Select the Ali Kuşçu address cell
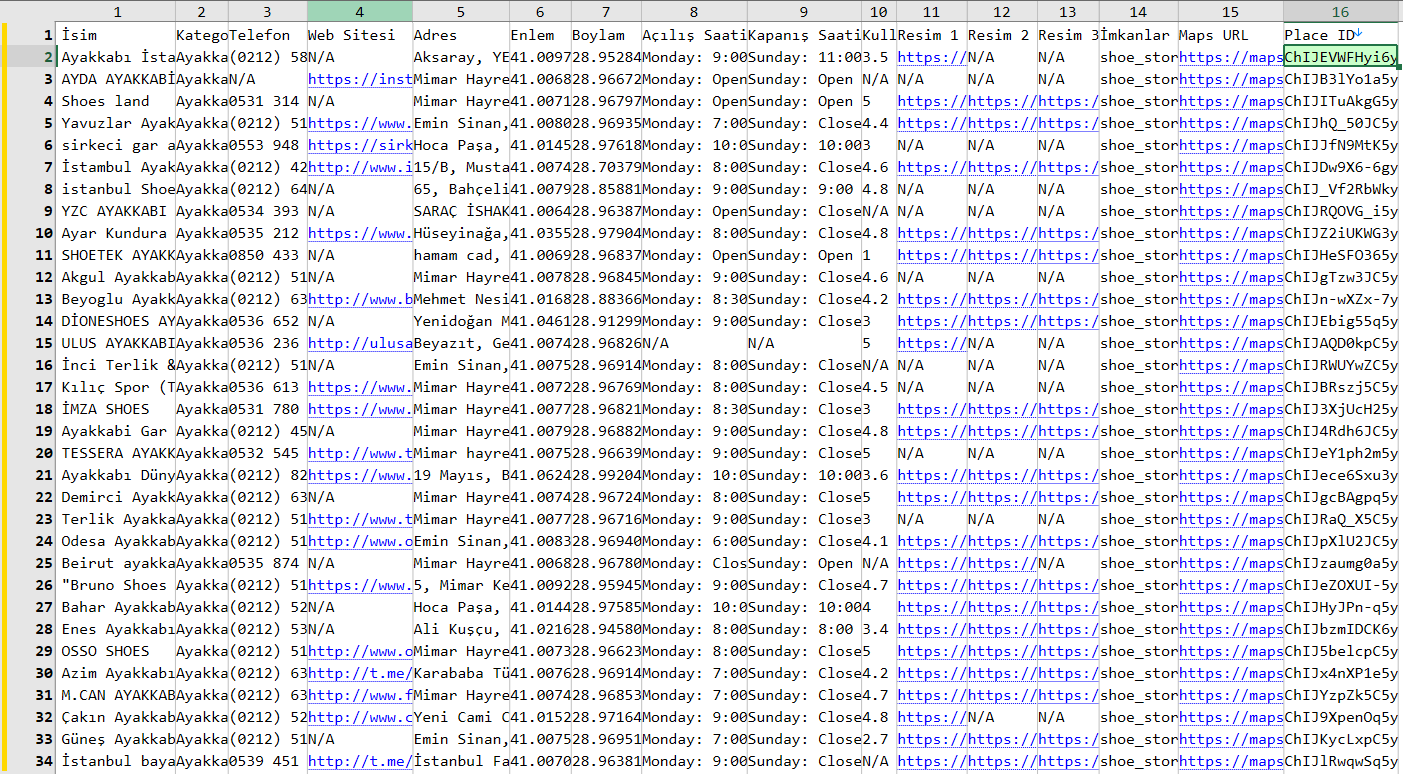The width and height of the screenshot is (1403, 774). [461, 629]
